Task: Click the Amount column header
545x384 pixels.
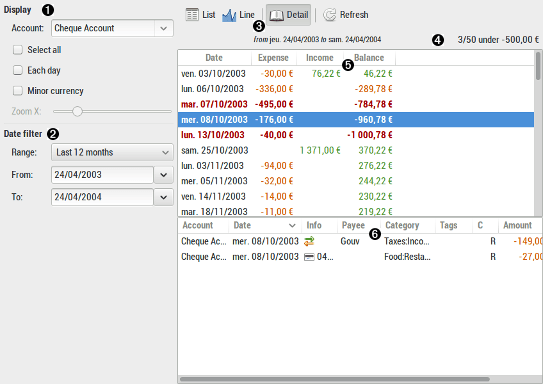Action: click(520, 226)
